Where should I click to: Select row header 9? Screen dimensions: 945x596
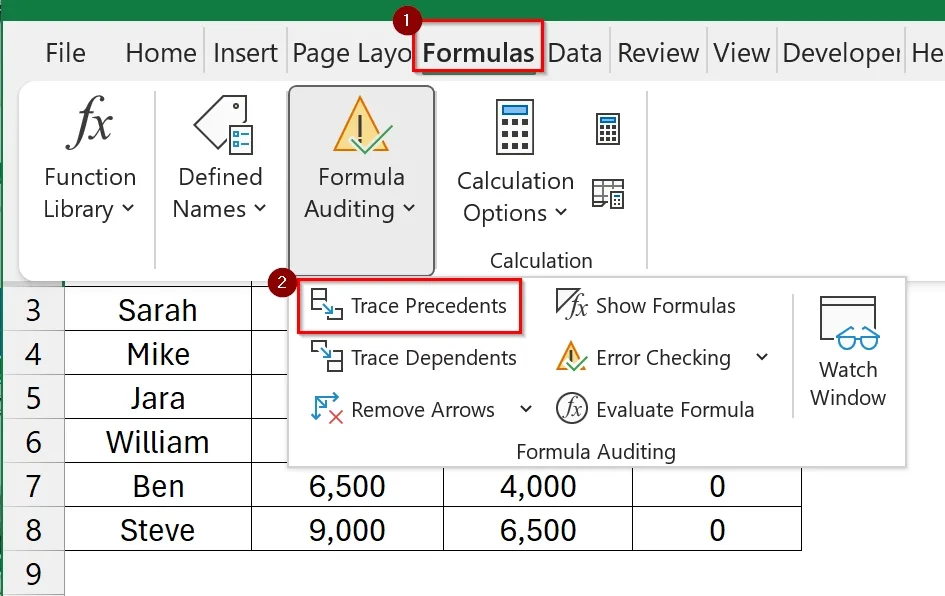pyautogui.click(x=33, y=573)
